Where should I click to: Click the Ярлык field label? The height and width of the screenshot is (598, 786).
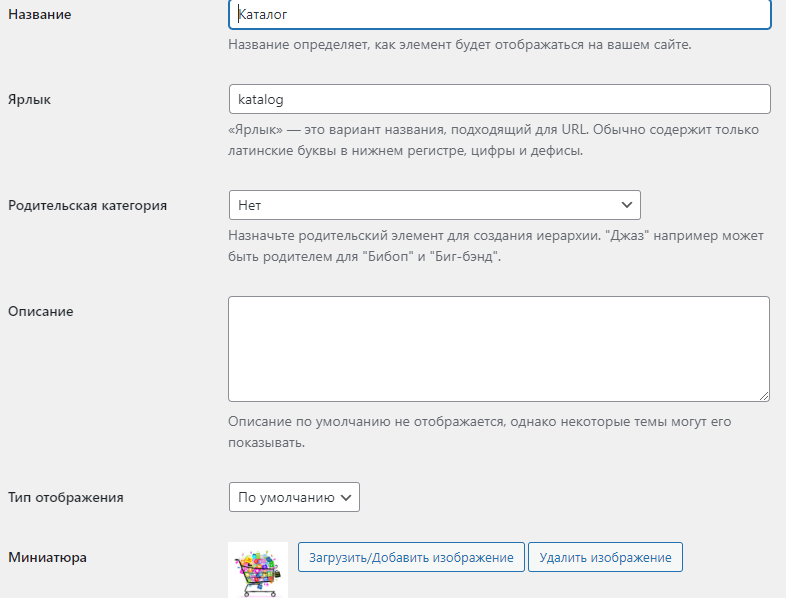(30, 99)
